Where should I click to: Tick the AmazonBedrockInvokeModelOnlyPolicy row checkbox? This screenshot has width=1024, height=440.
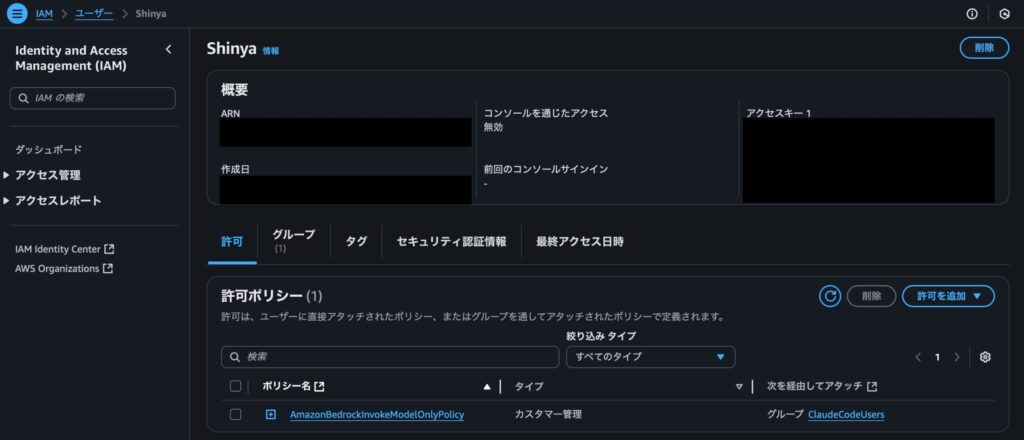pyautogui.click(x=236, y=415)
